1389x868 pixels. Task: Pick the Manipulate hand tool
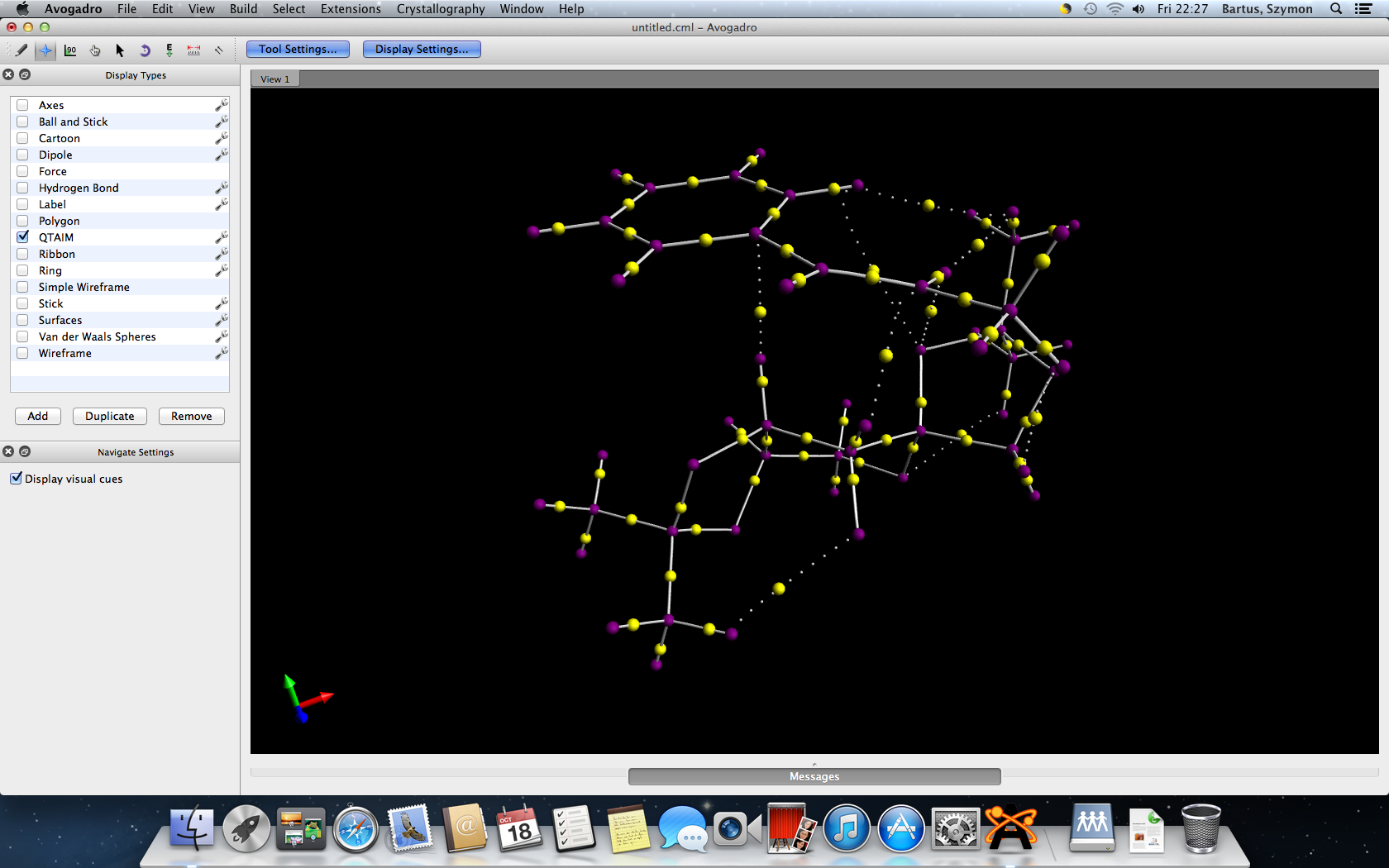[x=95, y=50]
